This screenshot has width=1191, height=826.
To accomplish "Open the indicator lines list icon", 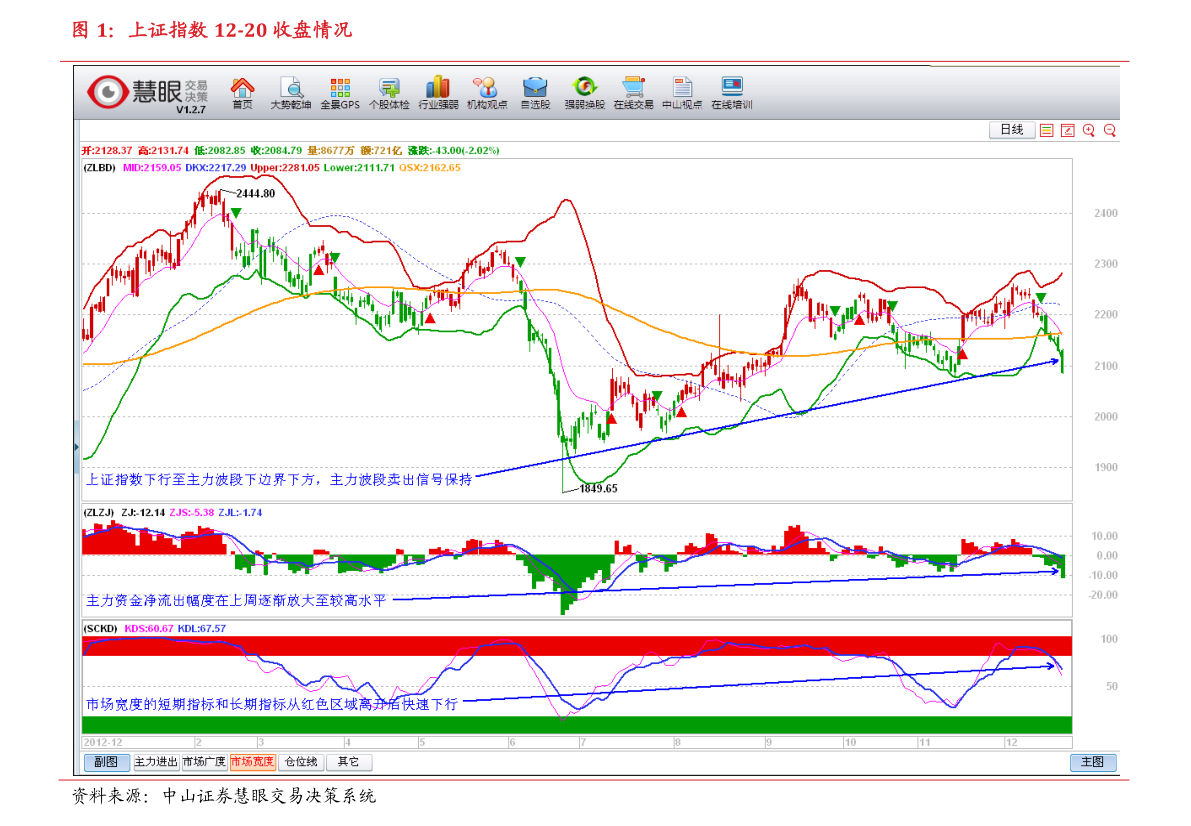I will coord(1046,130).
